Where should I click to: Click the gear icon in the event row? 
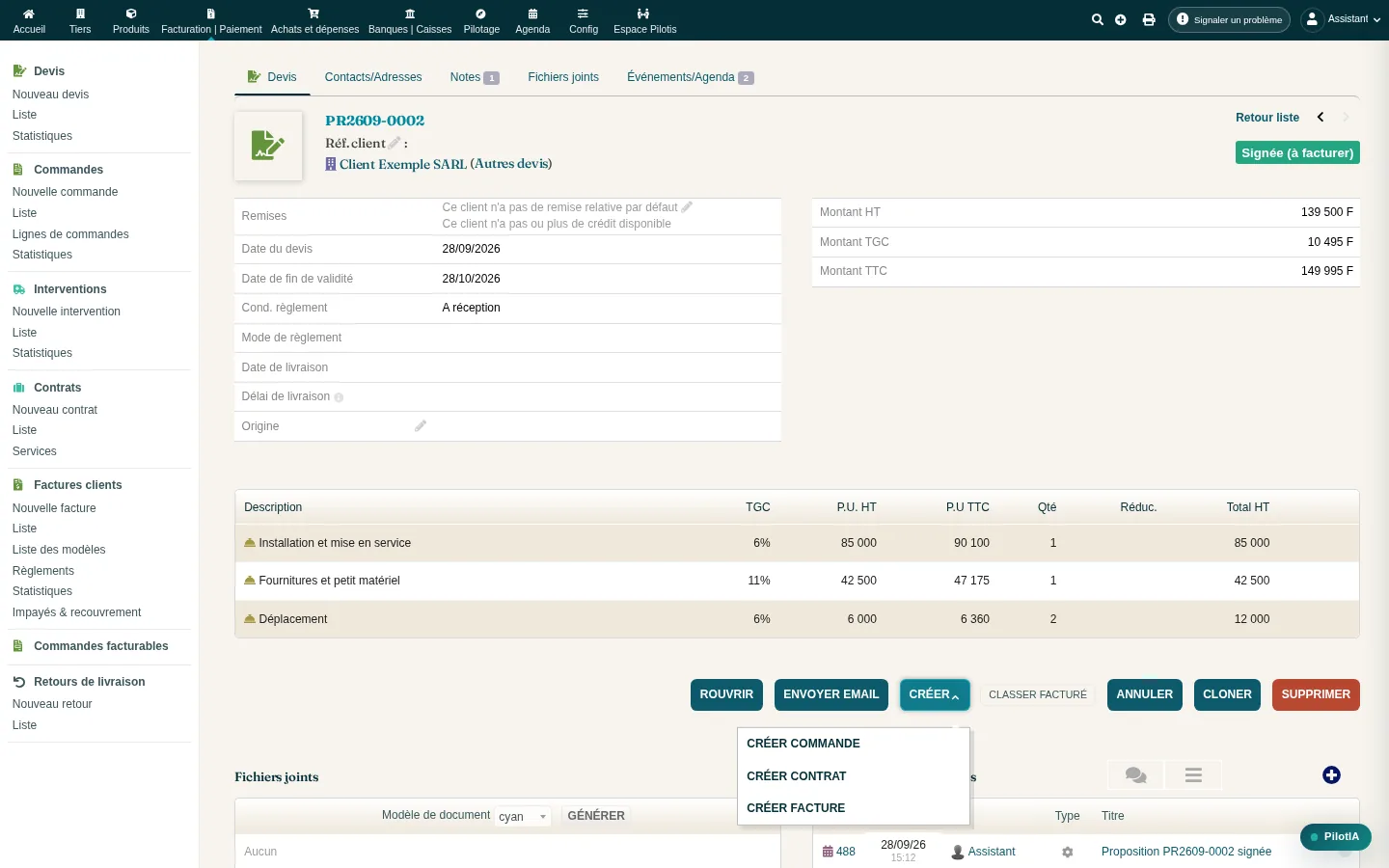click(1067, 852)
